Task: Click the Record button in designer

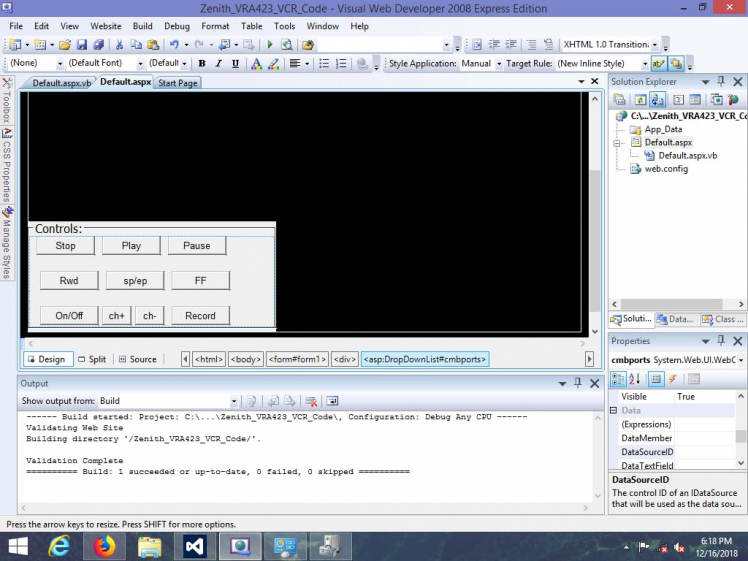Action: tap(200, 316)
